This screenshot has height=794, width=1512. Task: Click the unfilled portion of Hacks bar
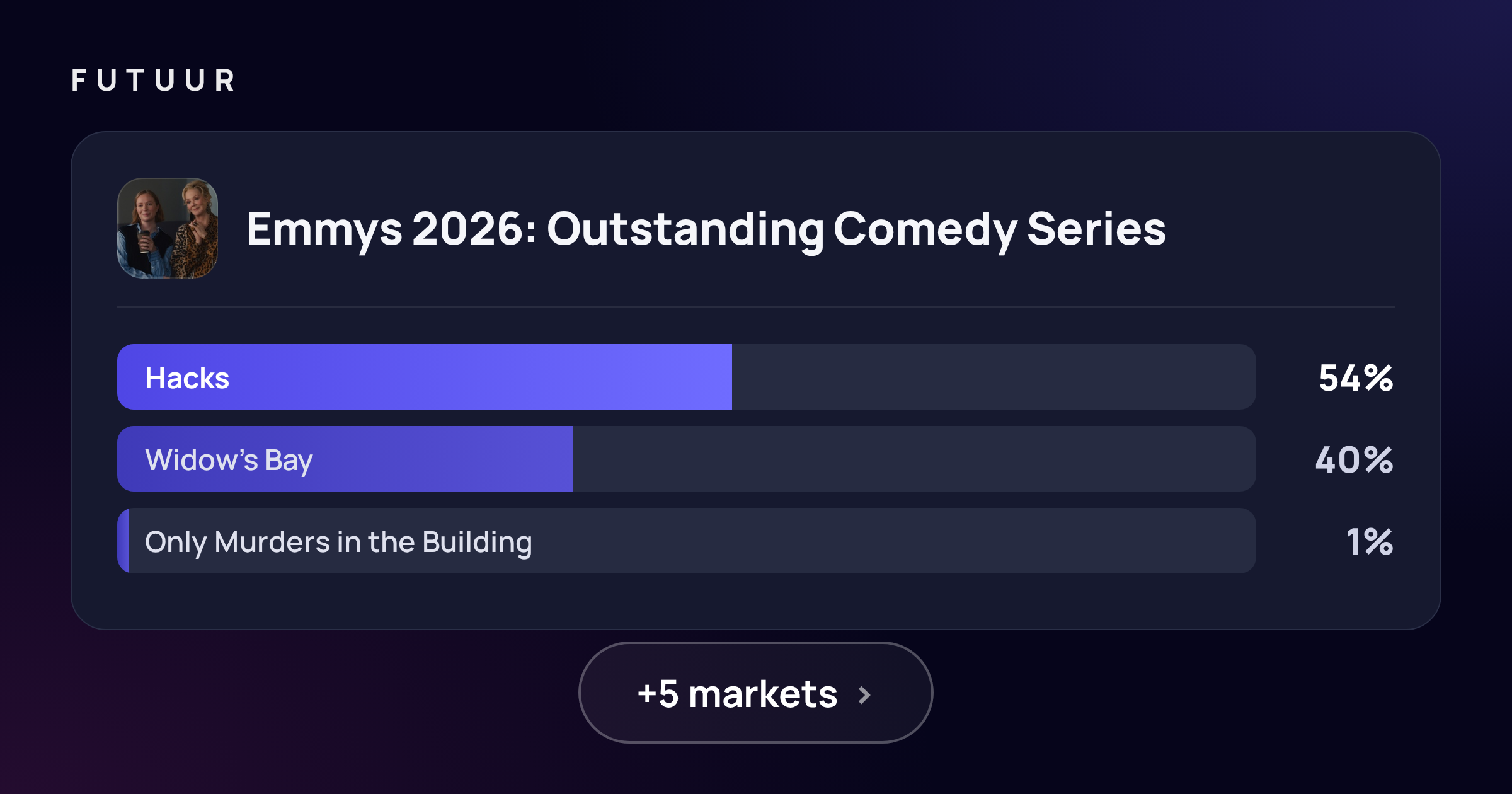point(994,377)
